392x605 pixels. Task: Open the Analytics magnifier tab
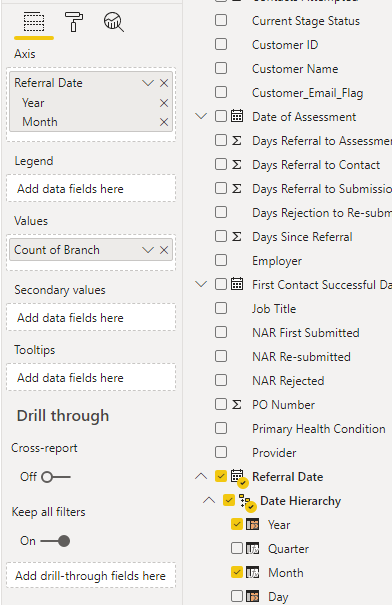(x=114, y=22)
